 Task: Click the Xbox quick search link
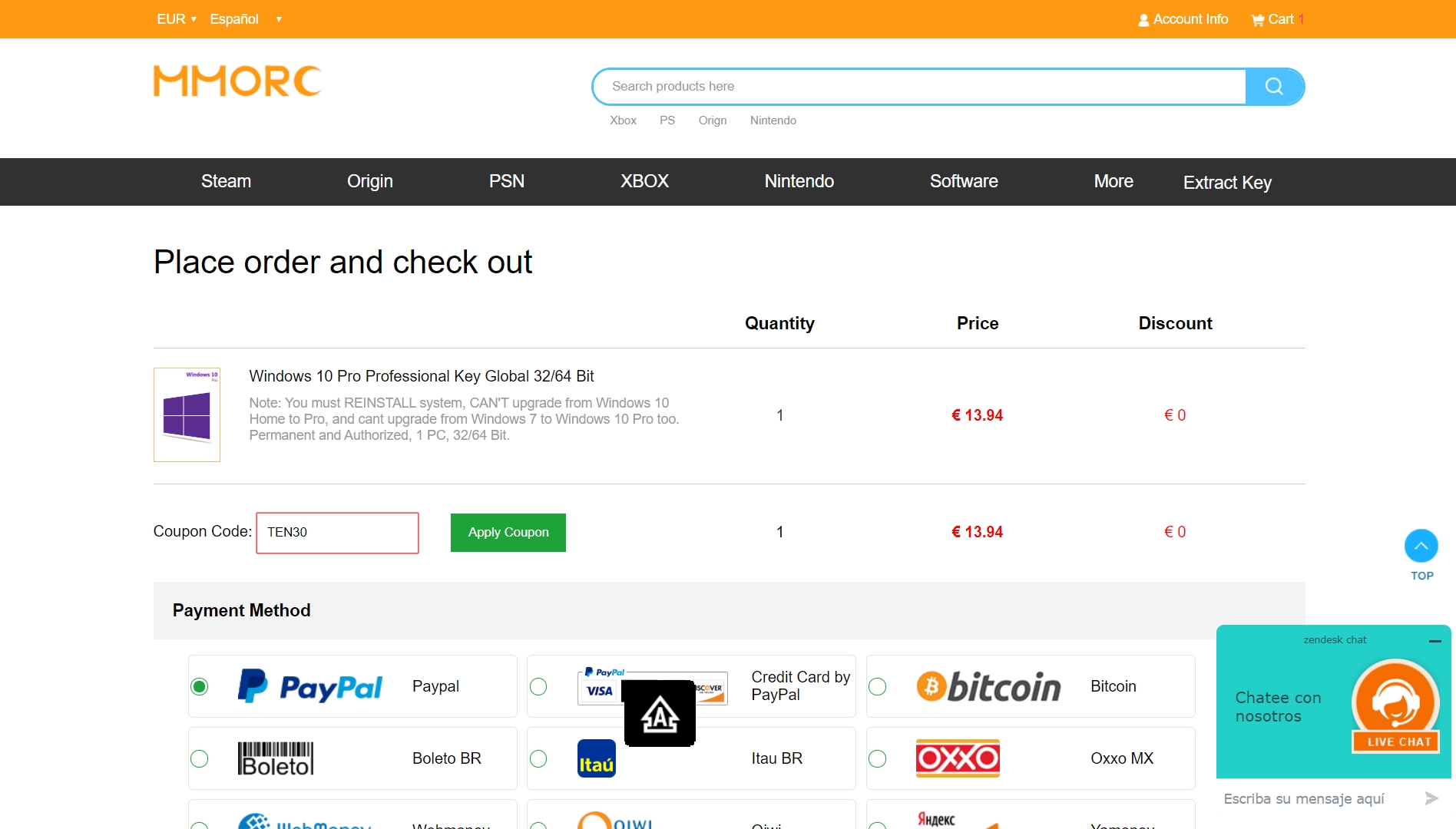(623, 121)
